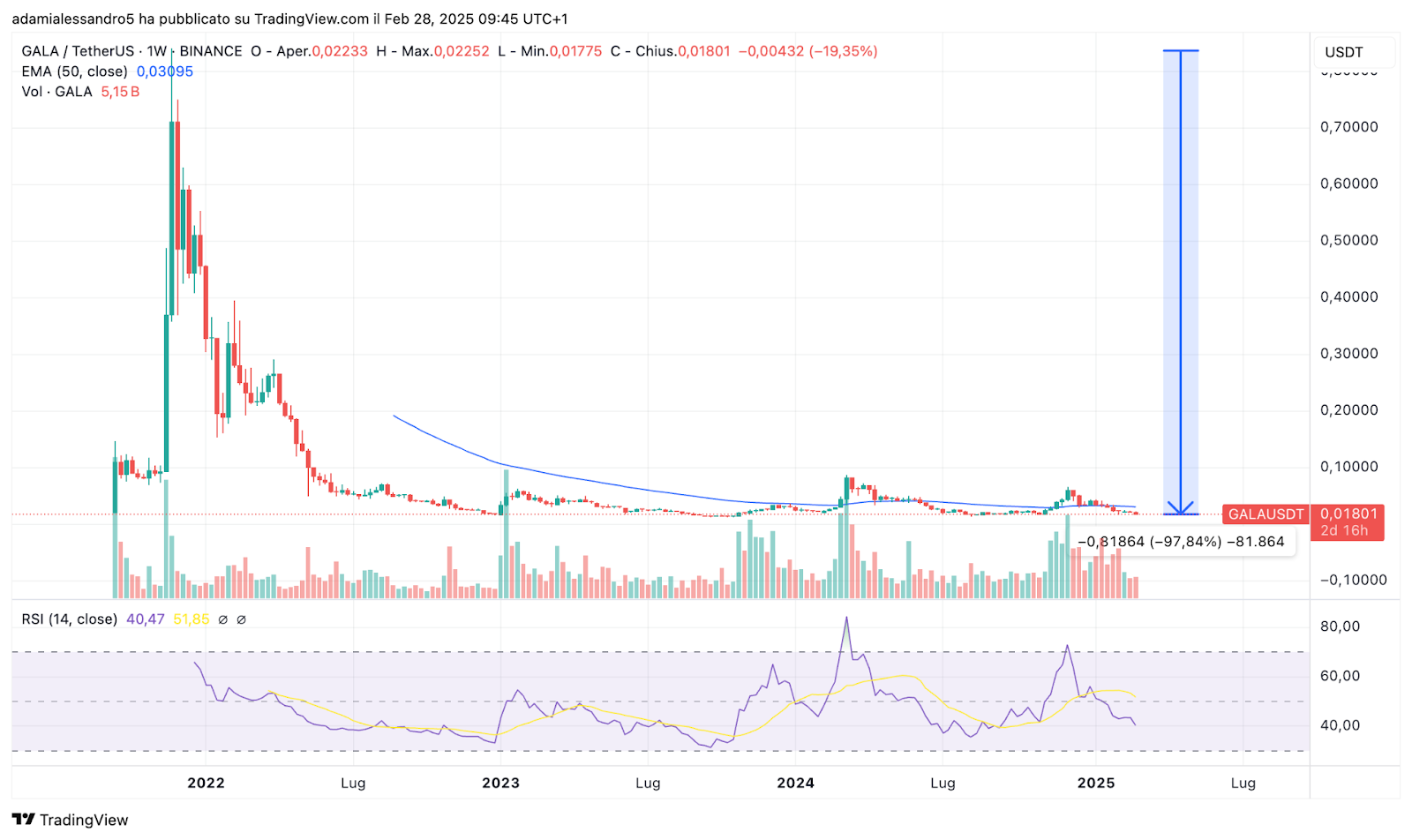Click the yellow RSI value 51,85
This screenshot has height=840, width=1412.
click(x=192, y=619)
